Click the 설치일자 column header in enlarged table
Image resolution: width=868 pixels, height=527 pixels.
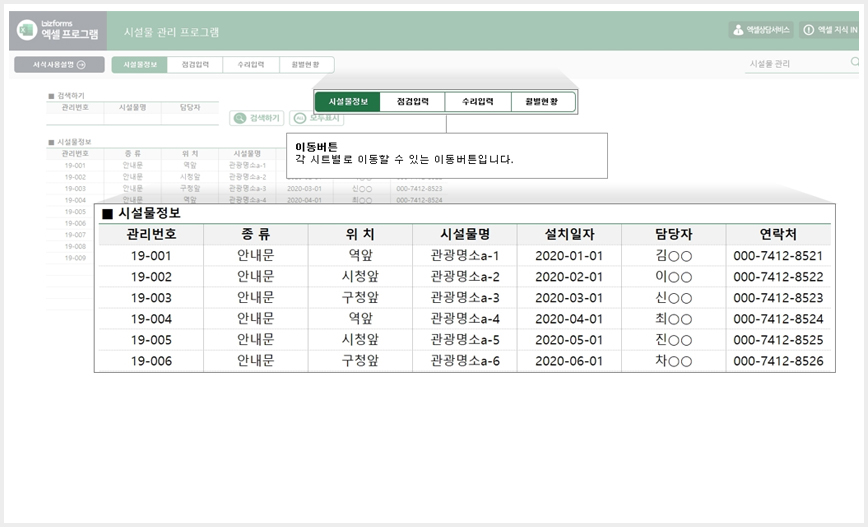569,234
